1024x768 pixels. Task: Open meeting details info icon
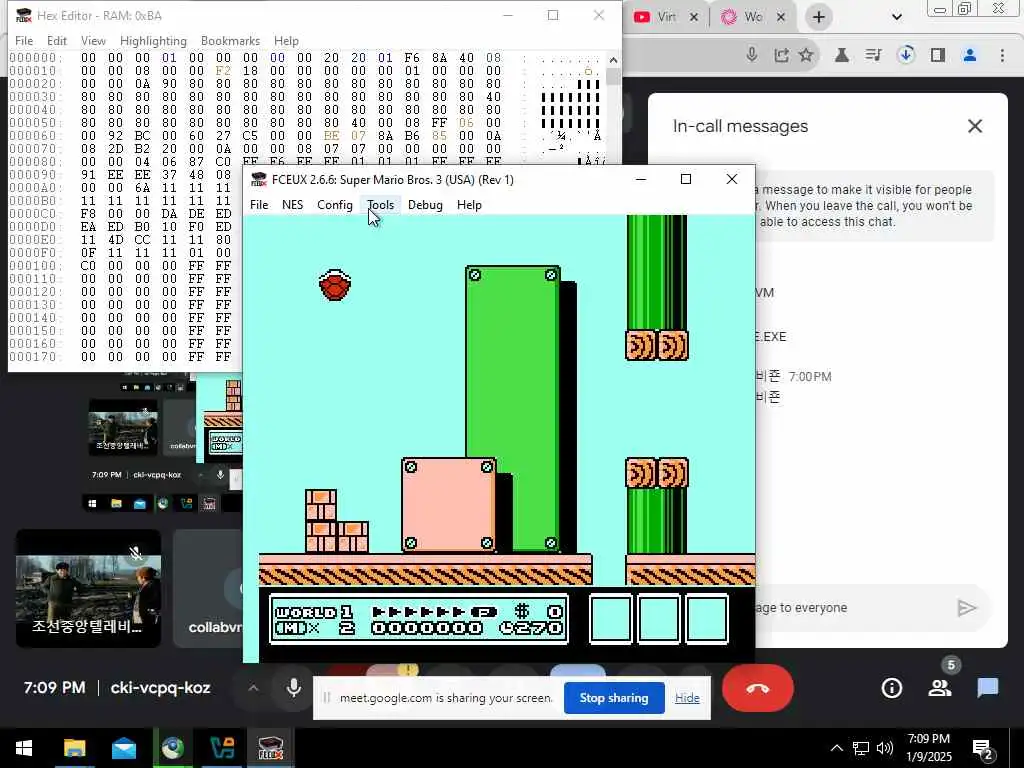click(891, 688)
